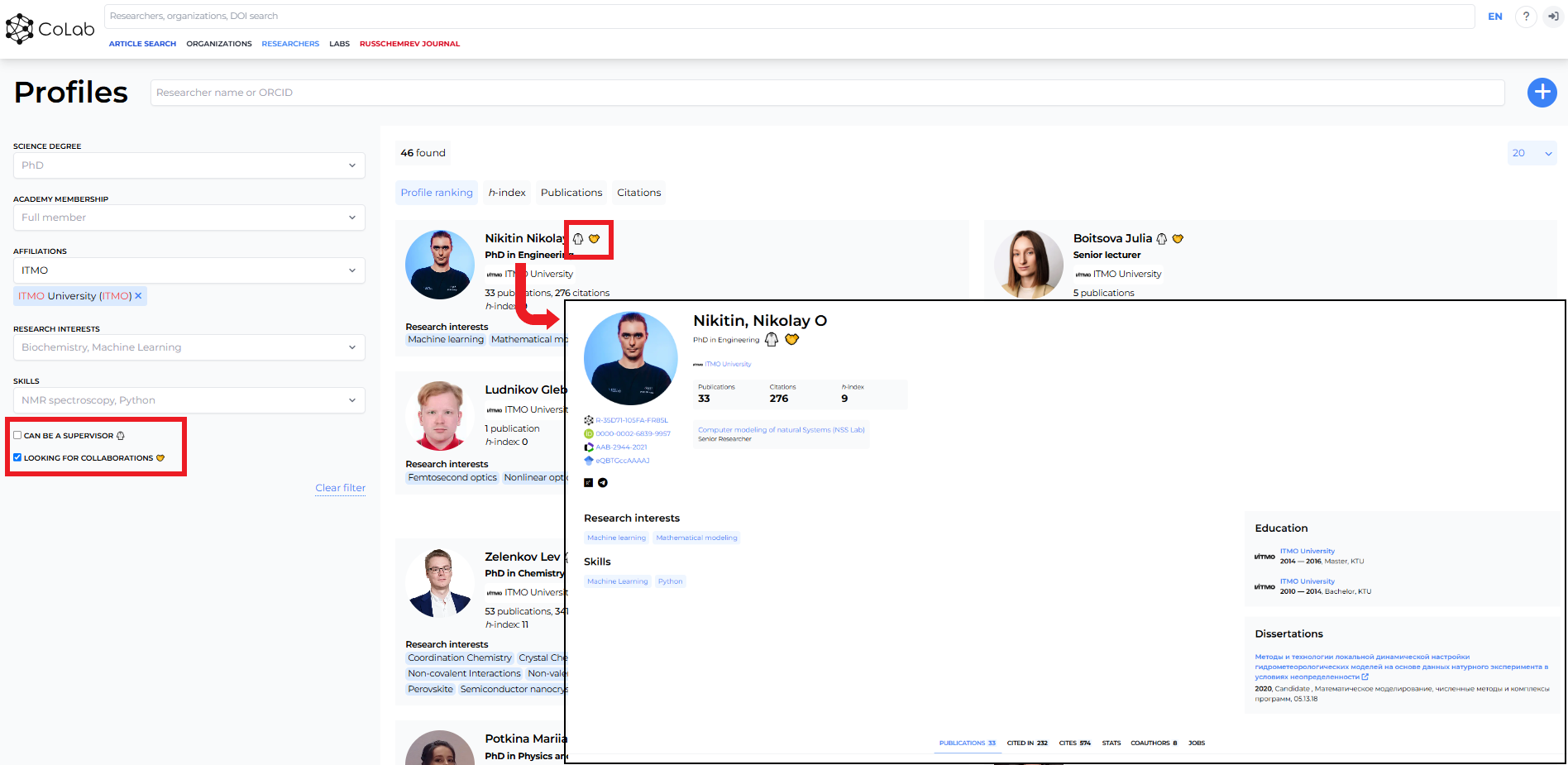1568x765 pixels.
Task: Open Telegram icon in Nikitin profile
Action: pyautogui.click(x=603, y=483)
